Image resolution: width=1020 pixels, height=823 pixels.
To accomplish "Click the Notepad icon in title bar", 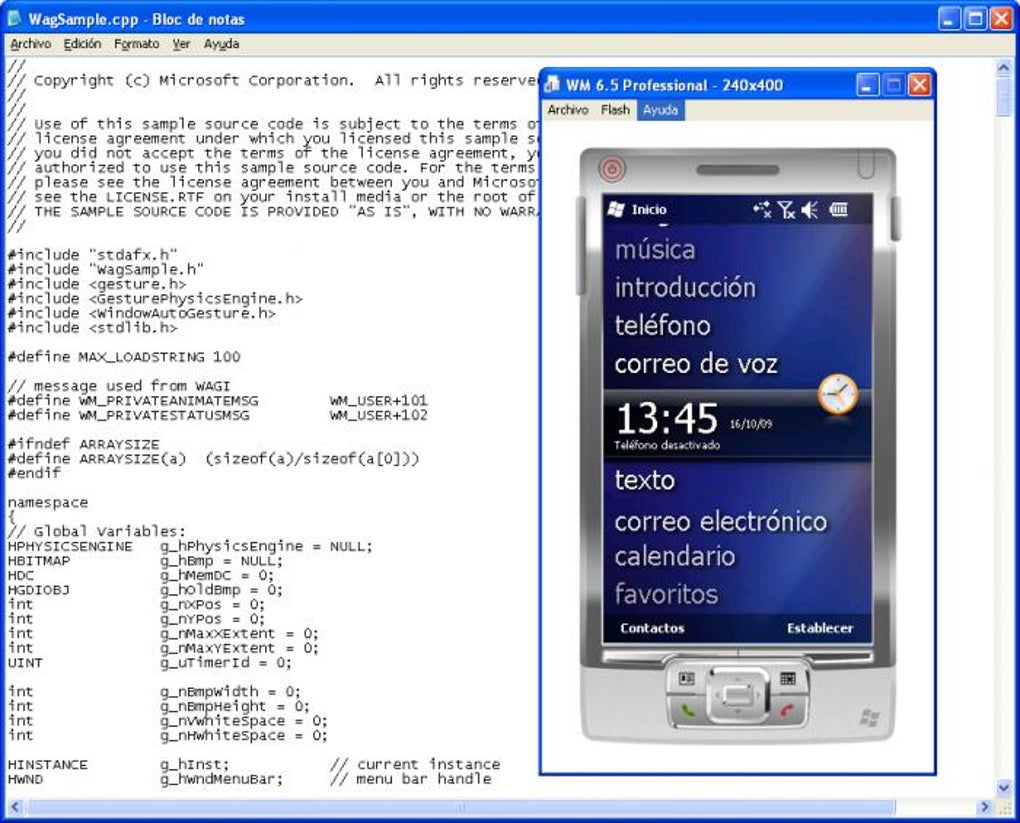I will pyautogui.click(x=14, y=19).
